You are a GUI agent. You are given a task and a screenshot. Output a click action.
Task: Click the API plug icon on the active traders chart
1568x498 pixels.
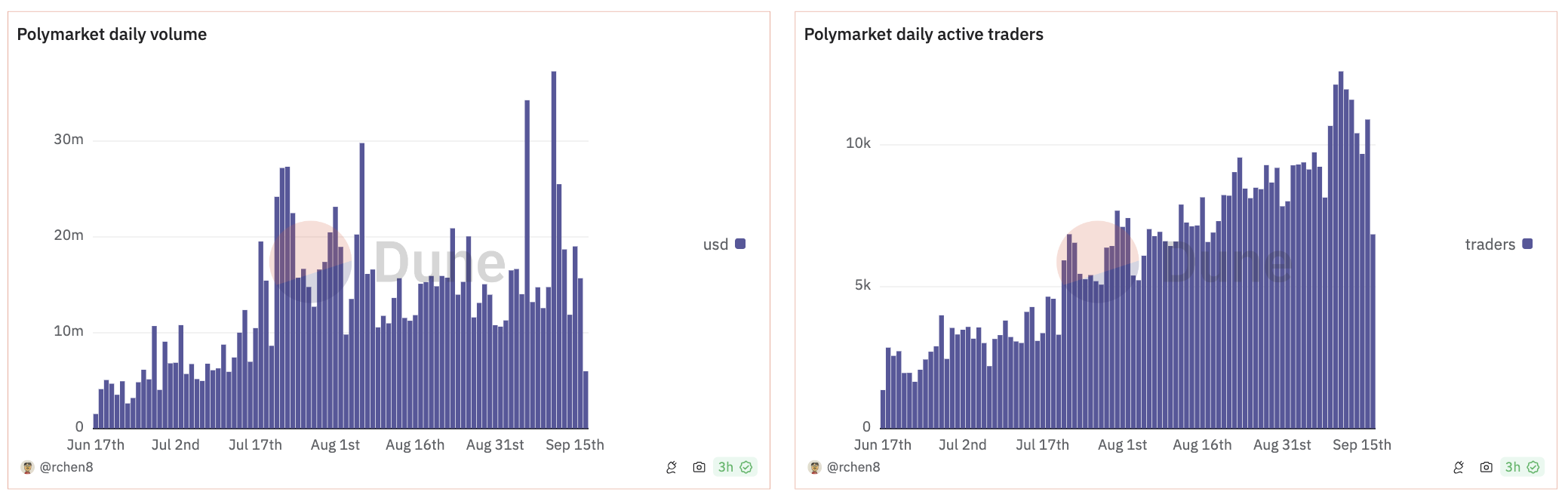(x=1459, y=467)
